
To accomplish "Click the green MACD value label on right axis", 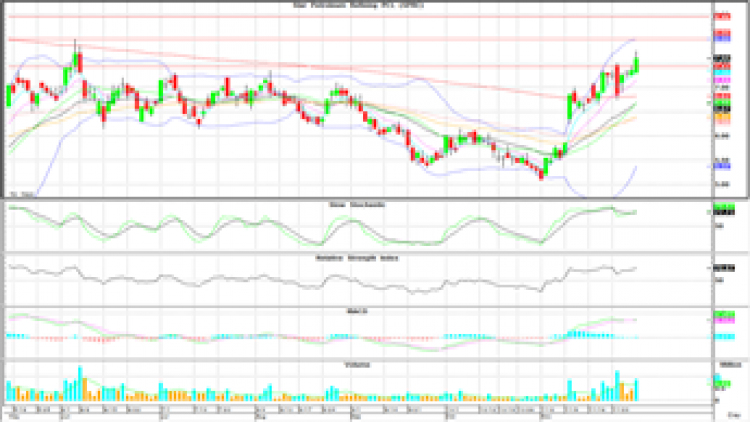I will point(718,315).
